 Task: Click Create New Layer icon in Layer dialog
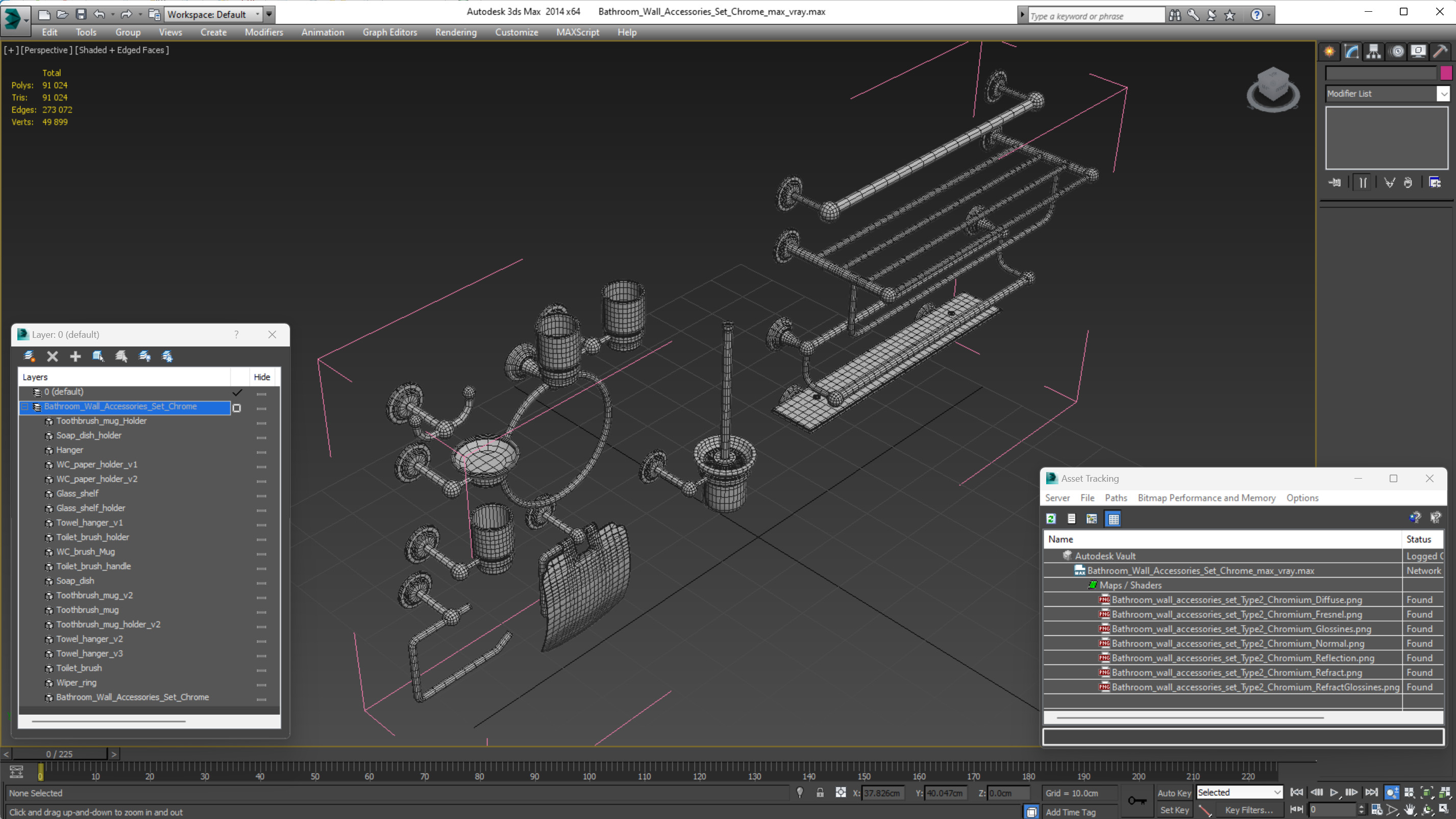click(30, 356)
